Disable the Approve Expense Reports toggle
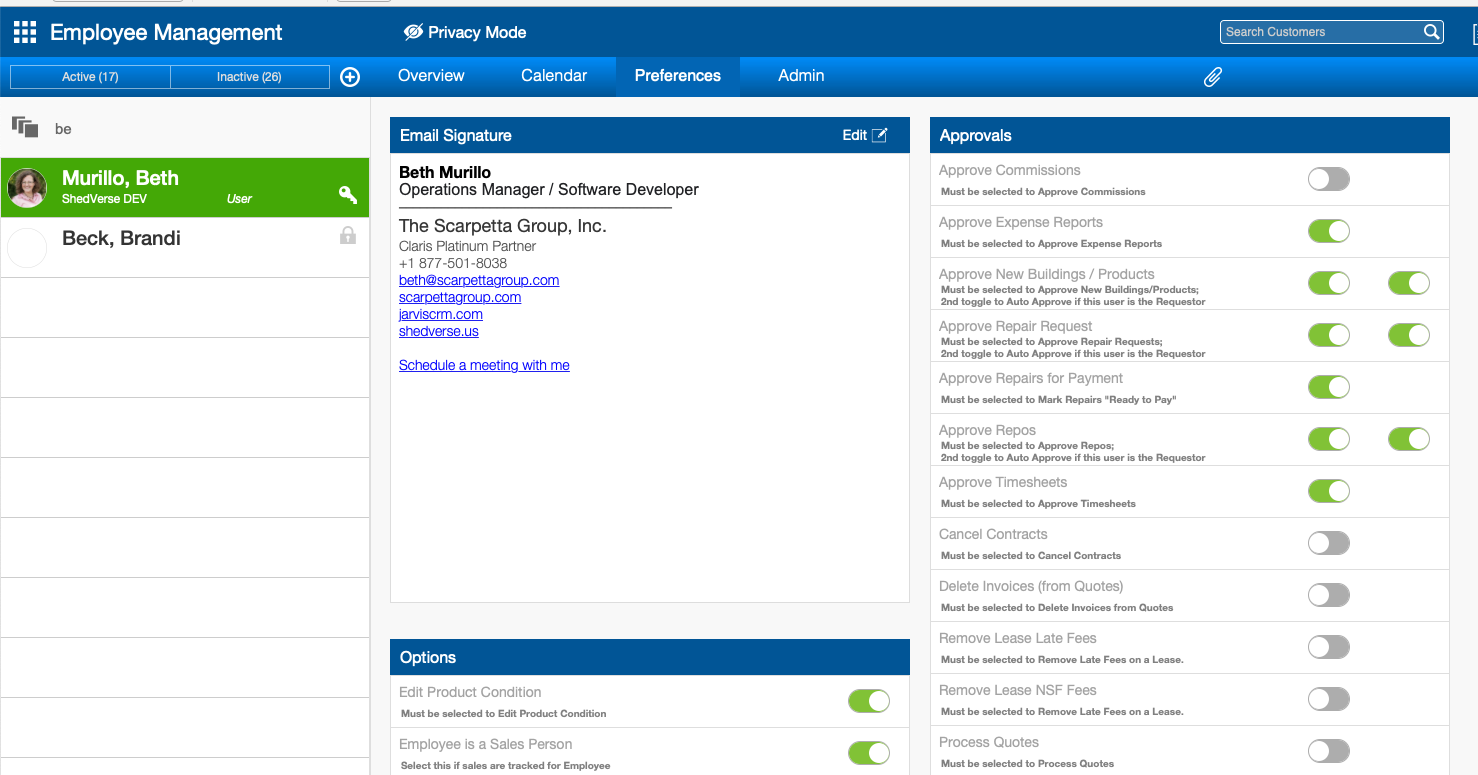This screenshot has height=775, width=1478. pyautogui.click(x=1329, y=231)
